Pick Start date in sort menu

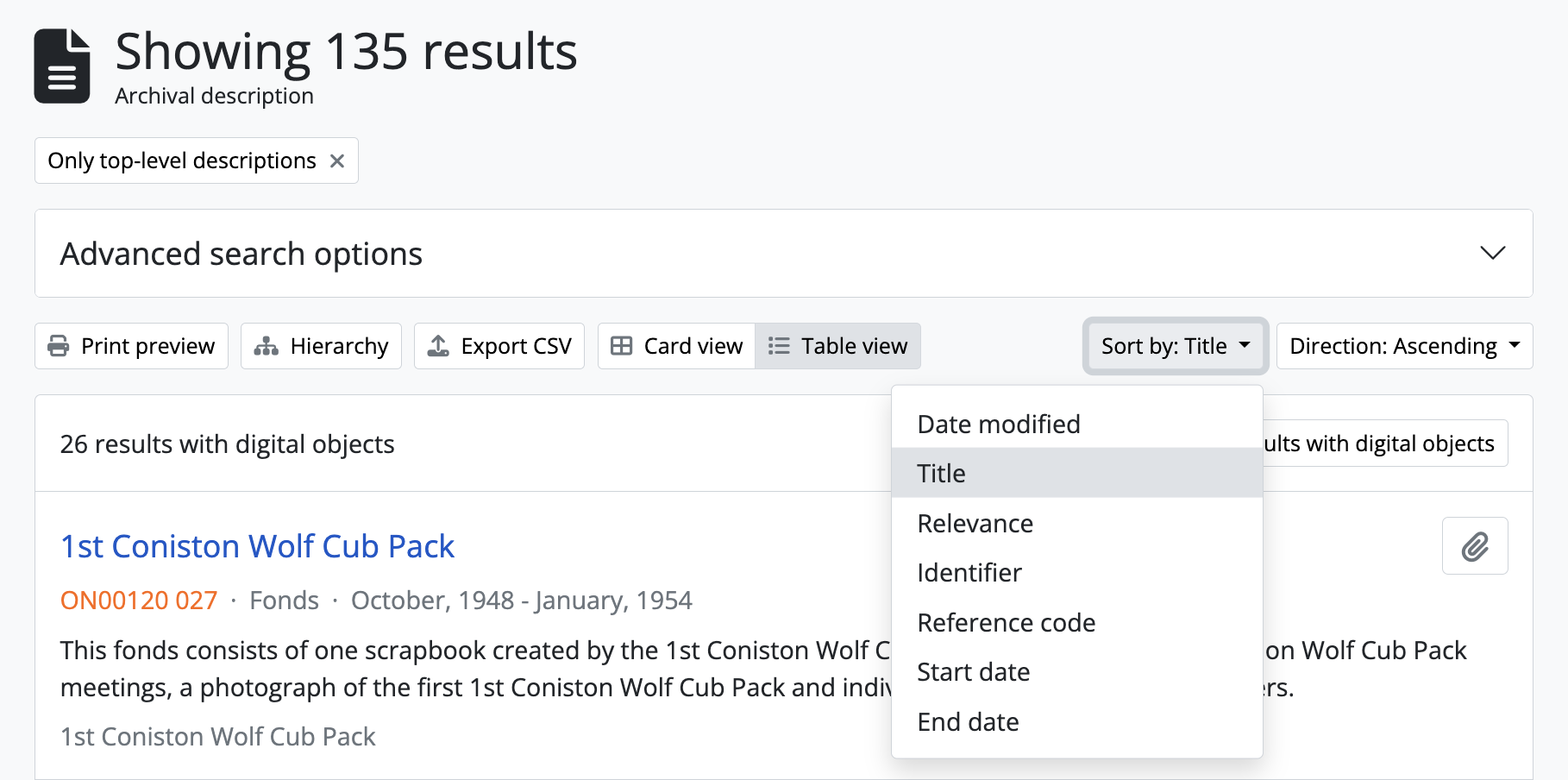pyautogui.click(x=973, y=672)
